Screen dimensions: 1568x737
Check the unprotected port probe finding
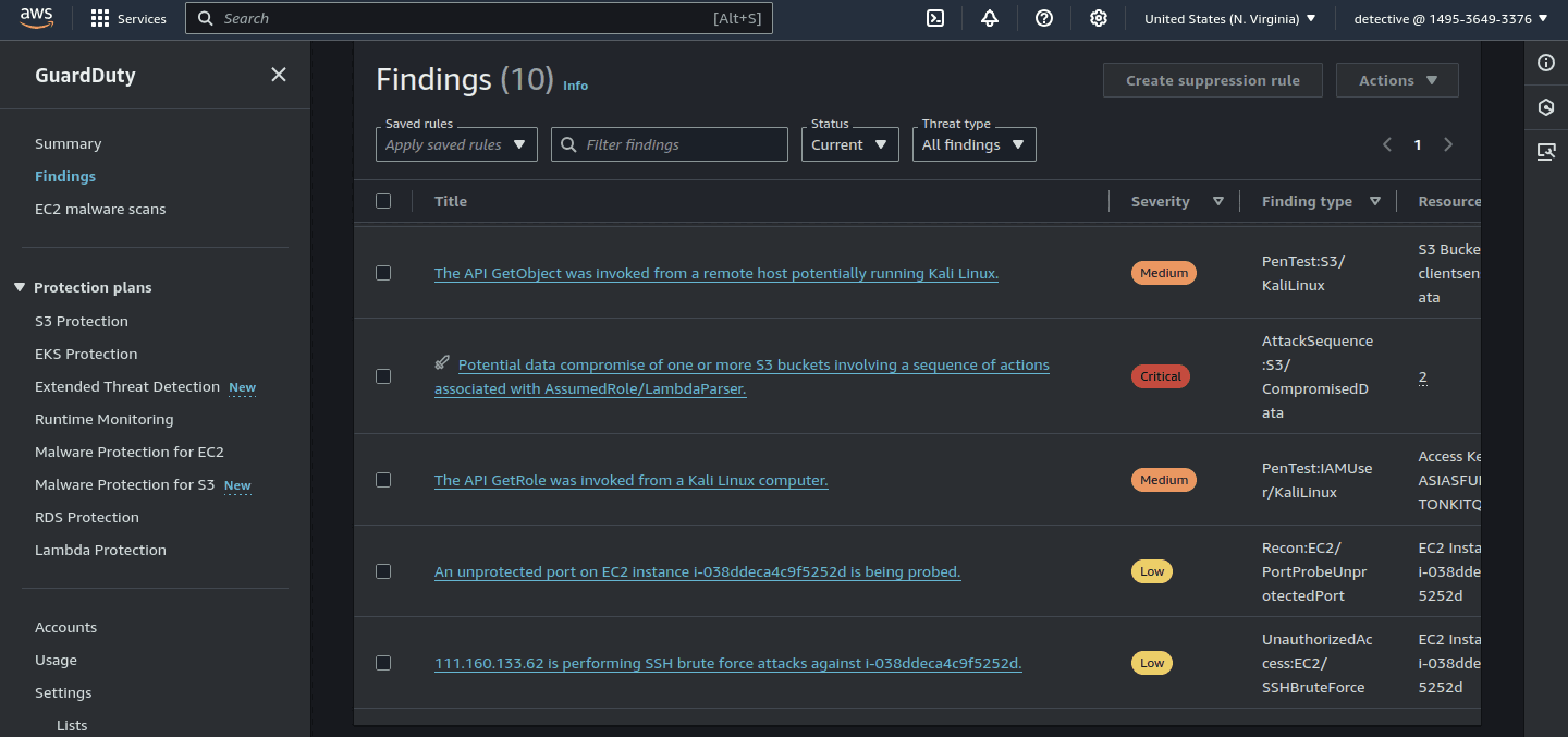click(383, 571)
